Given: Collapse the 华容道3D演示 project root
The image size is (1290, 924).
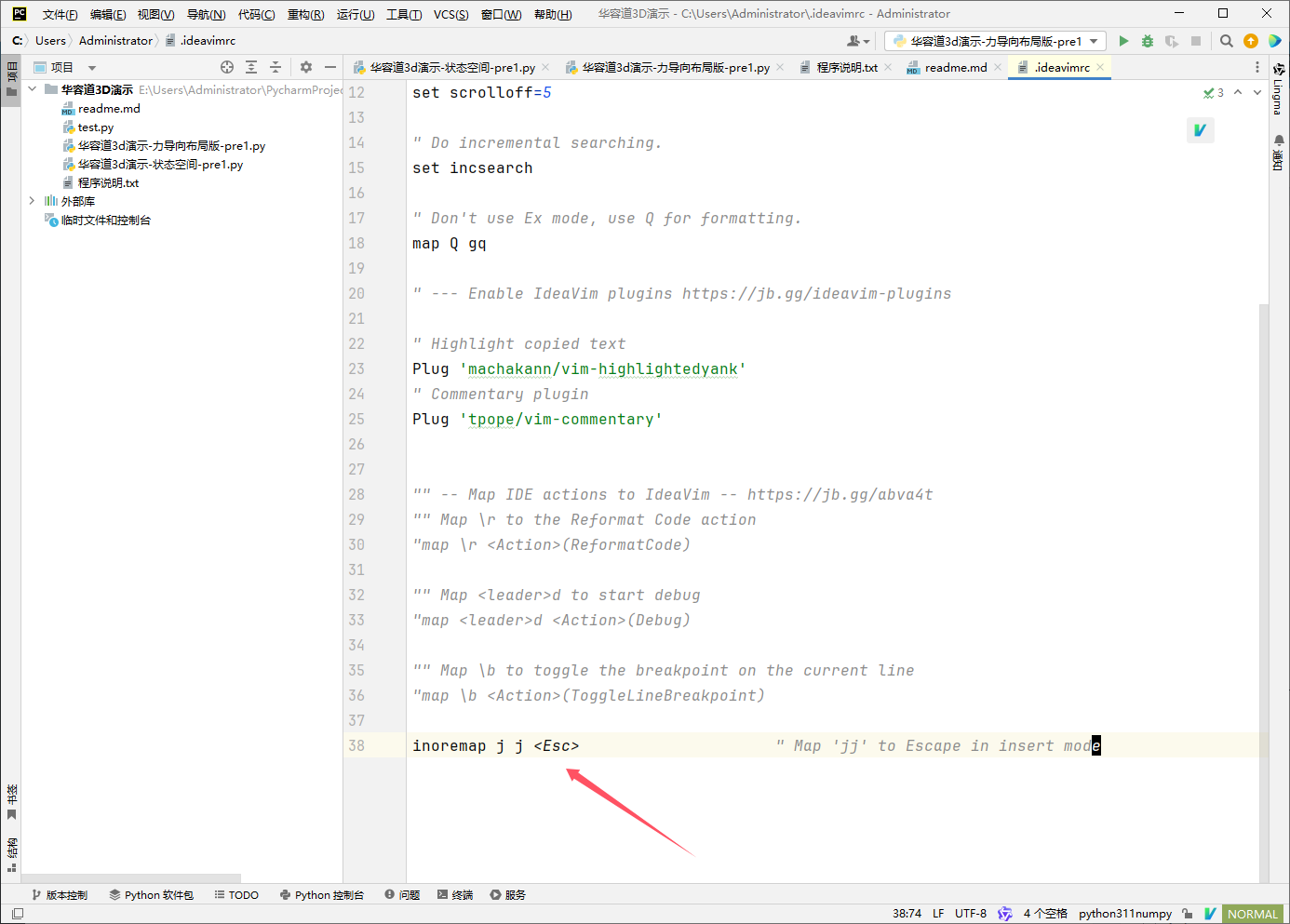Looking at the screenshot, I should point(33,89).
